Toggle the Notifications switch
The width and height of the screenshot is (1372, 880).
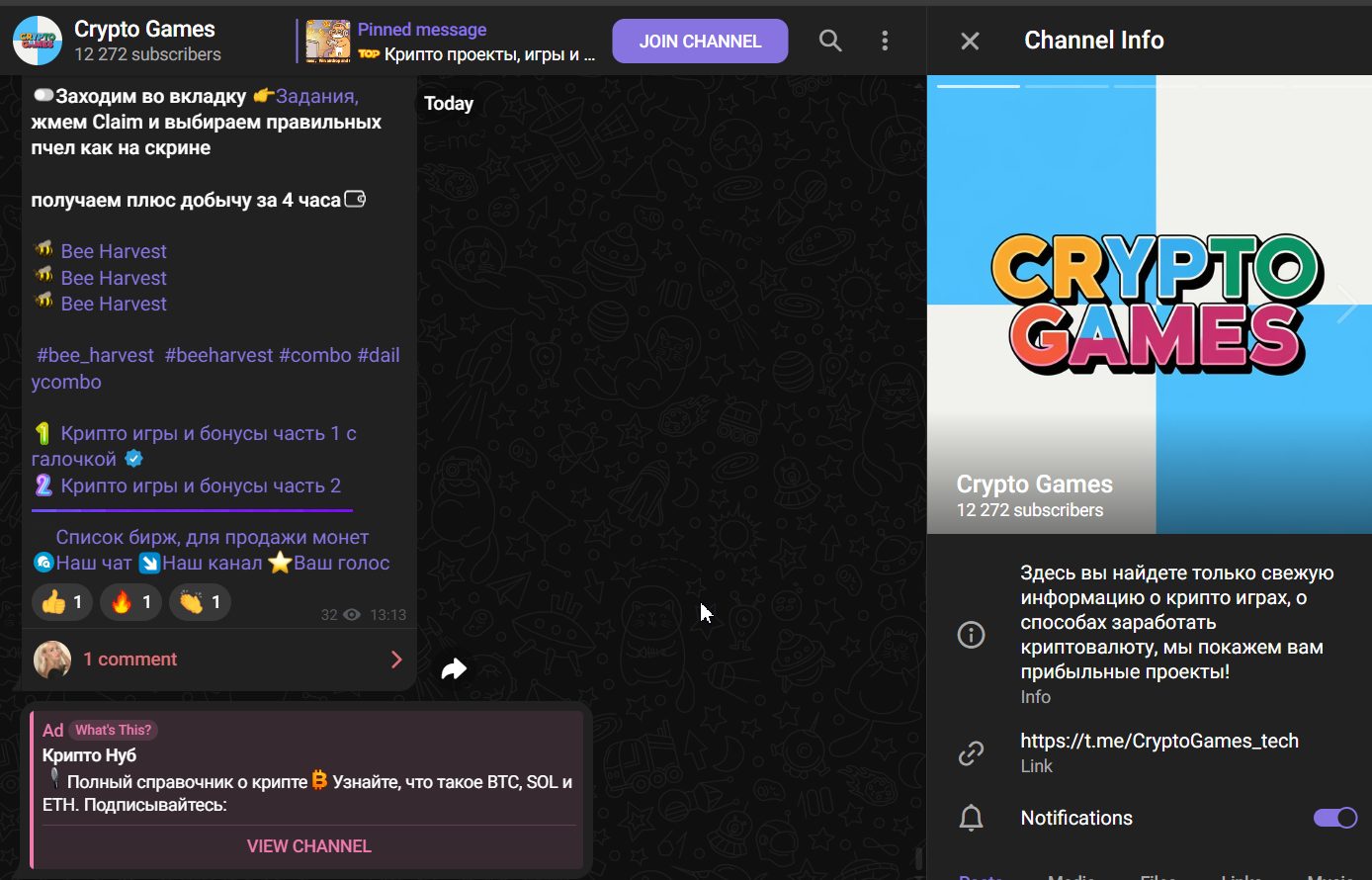point(1334,818)
